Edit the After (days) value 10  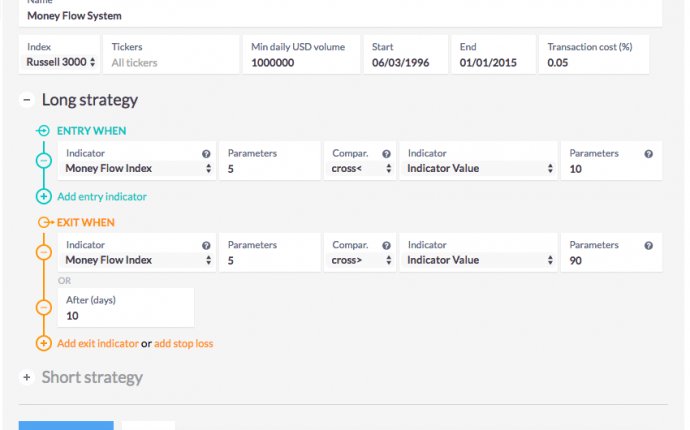point(125,307)
